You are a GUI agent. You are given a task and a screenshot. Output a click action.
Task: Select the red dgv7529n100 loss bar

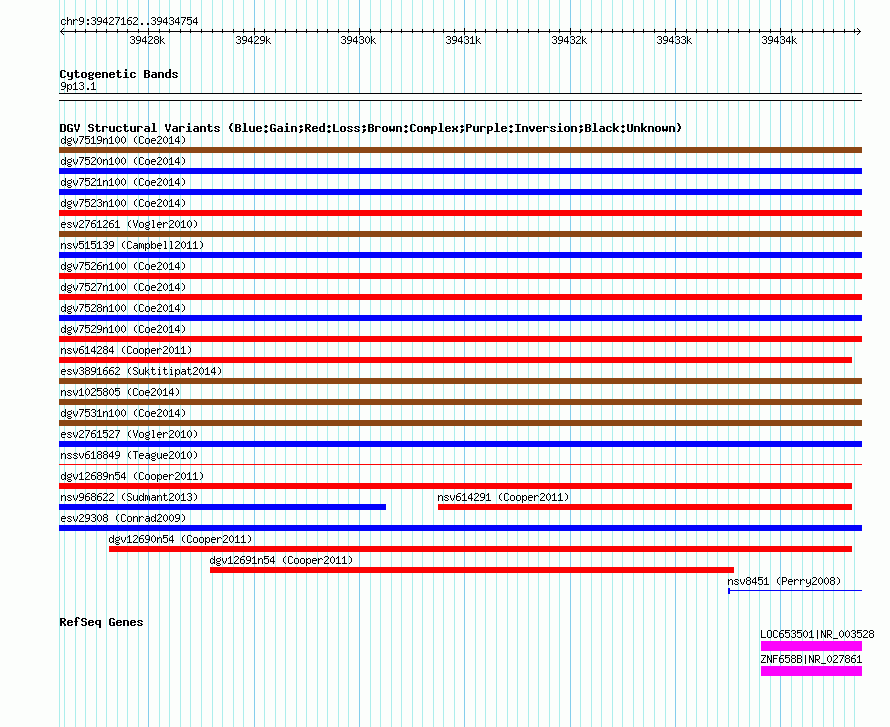click(x=460, y=339)
